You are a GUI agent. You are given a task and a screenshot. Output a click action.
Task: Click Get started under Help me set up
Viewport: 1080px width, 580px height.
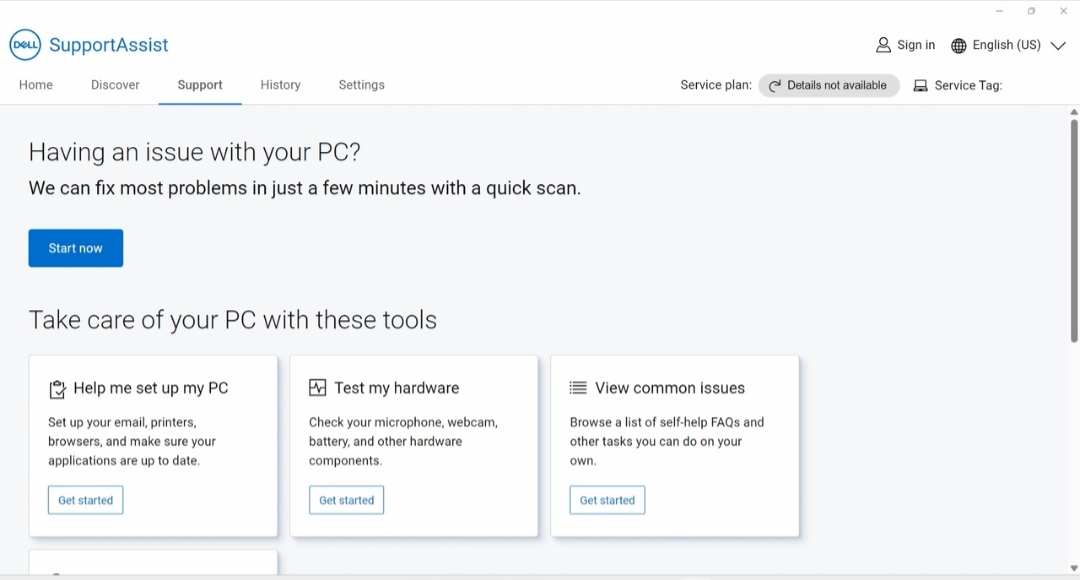click(x=86, y=500)
